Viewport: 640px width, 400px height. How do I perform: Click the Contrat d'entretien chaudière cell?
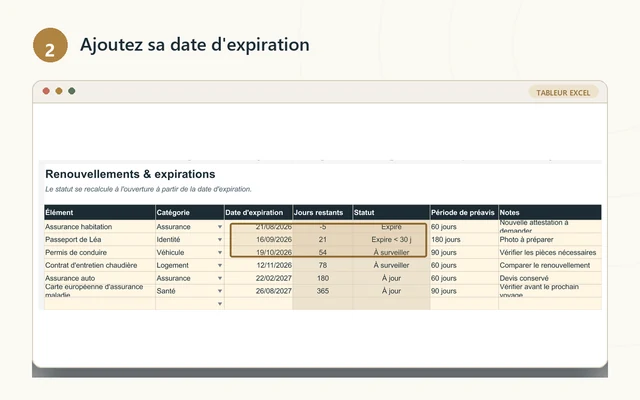(100, 265)
